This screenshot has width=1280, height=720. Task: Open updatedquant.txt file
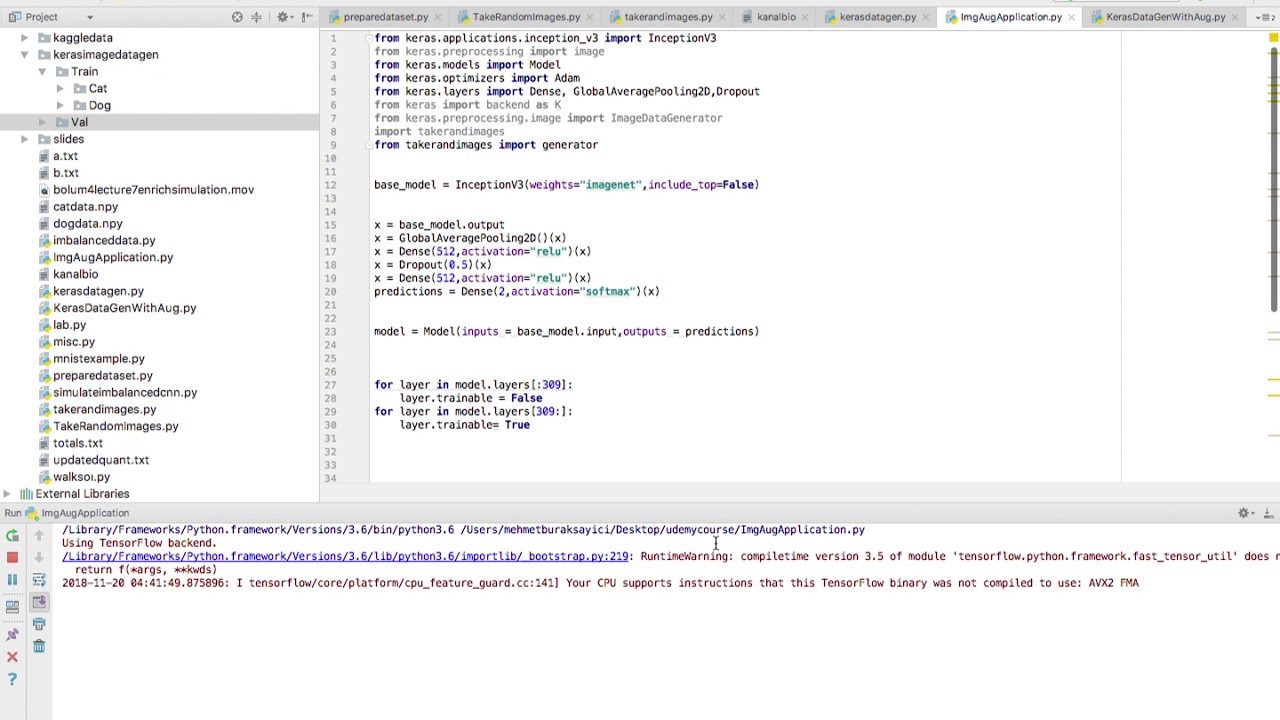click(100, 460)
